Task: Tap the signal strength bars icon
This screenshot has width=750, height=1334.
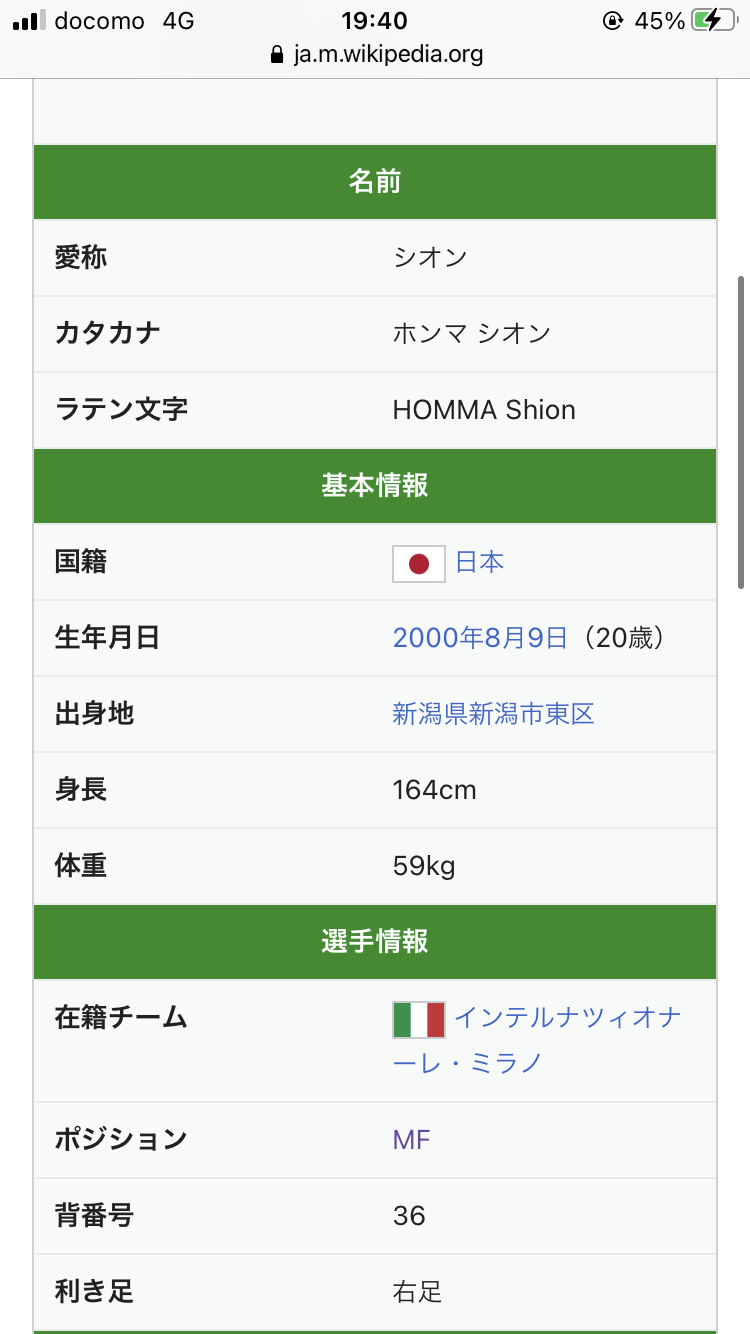Action: pyautogui.click(x=28, y=21)
